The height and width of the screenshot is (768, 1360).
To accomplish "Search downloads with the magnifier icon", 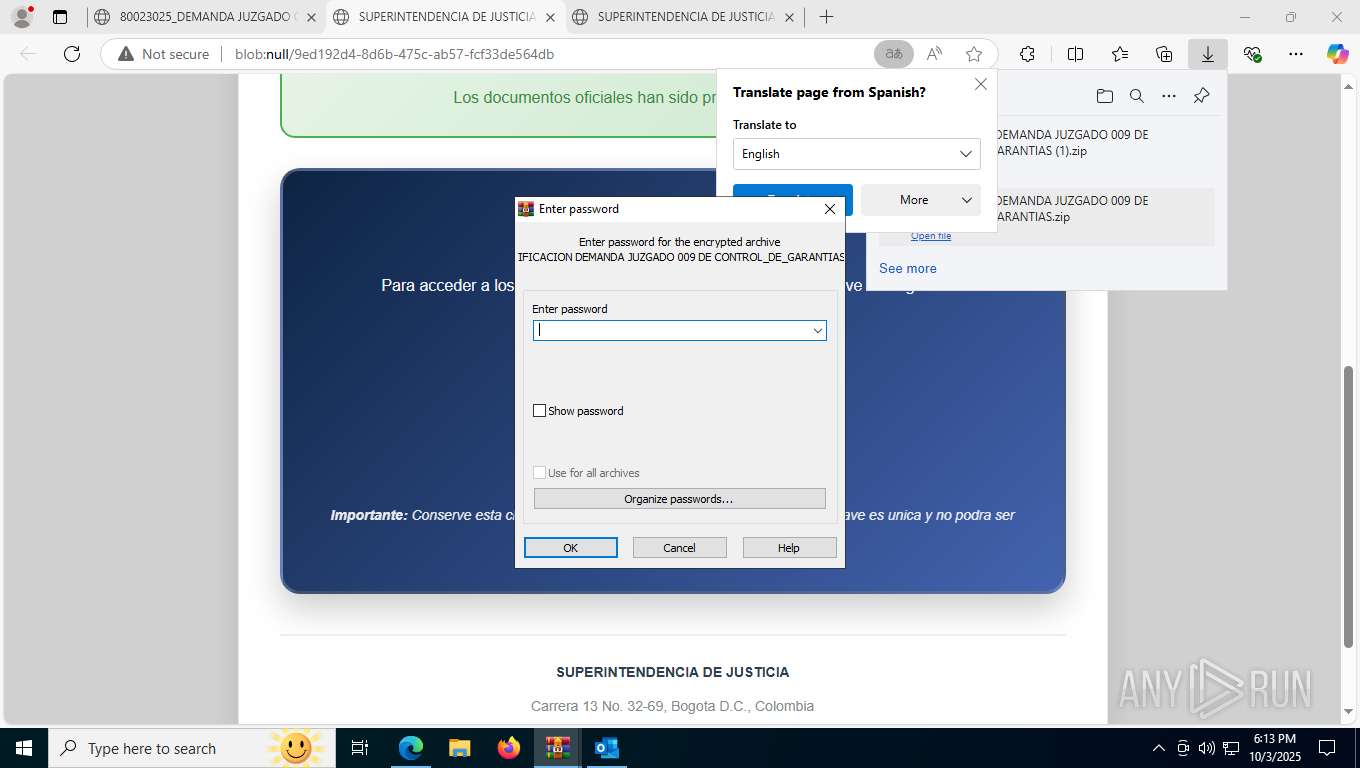I will pos(1137,96).
